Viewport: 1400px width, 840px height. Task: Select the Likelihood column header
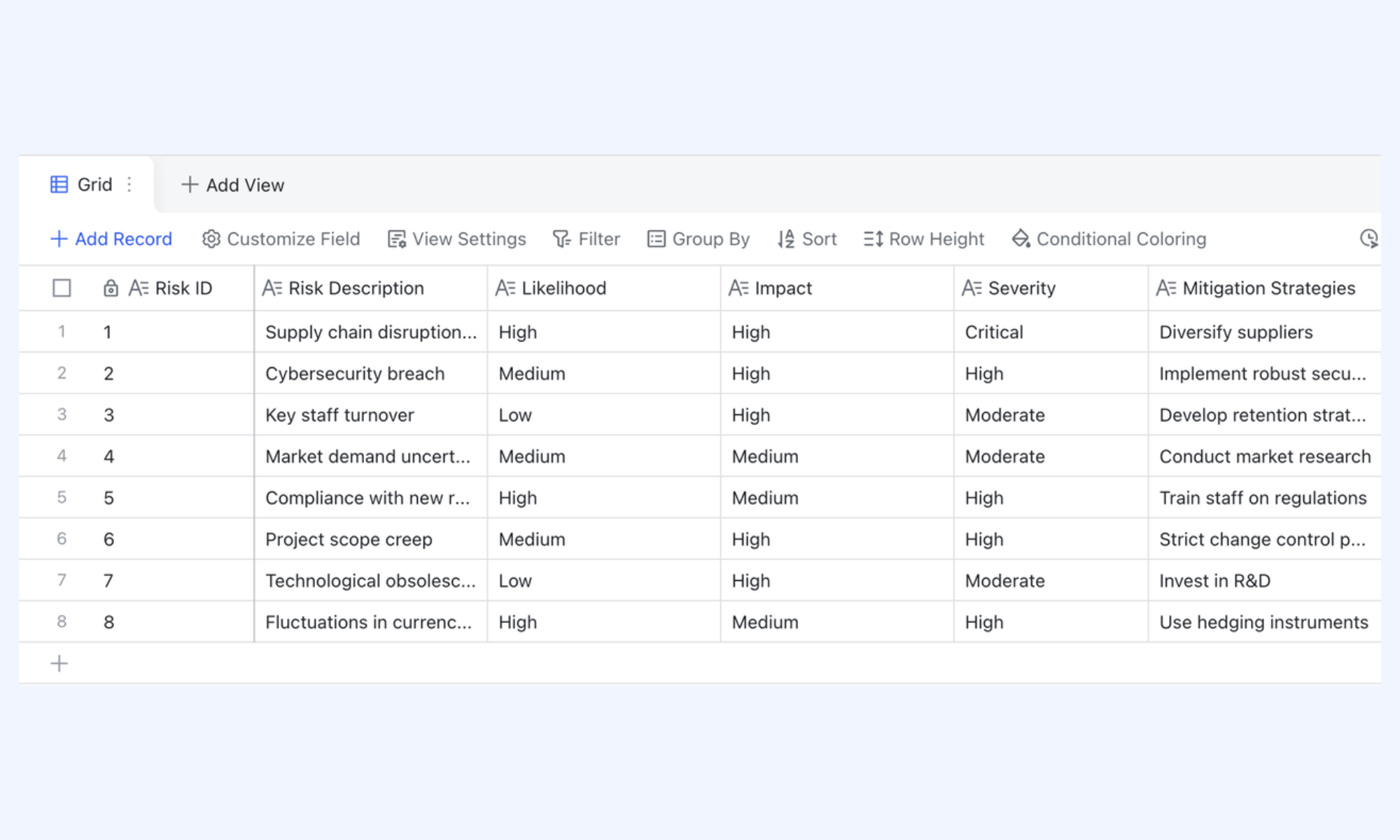[604, 288]
